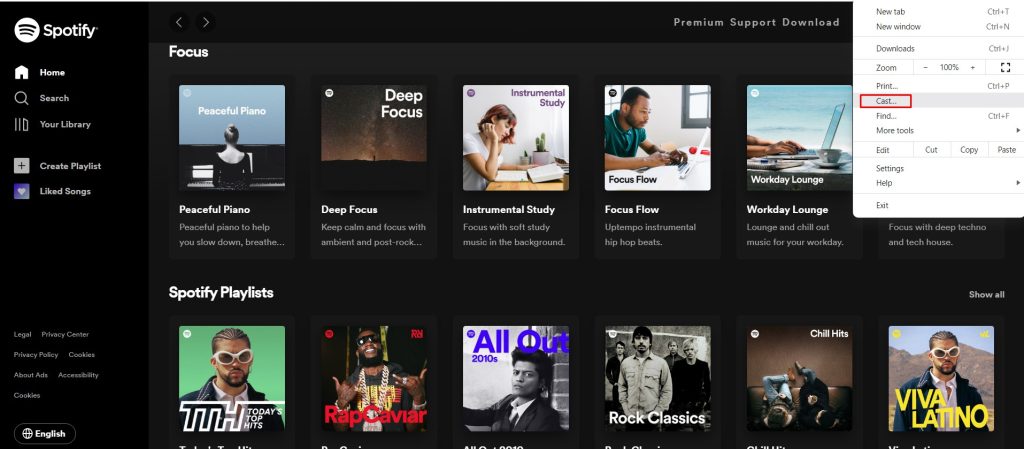Open the Accessibility link
This screenshot has height=449, width=1024.
(x=78, y=375)
